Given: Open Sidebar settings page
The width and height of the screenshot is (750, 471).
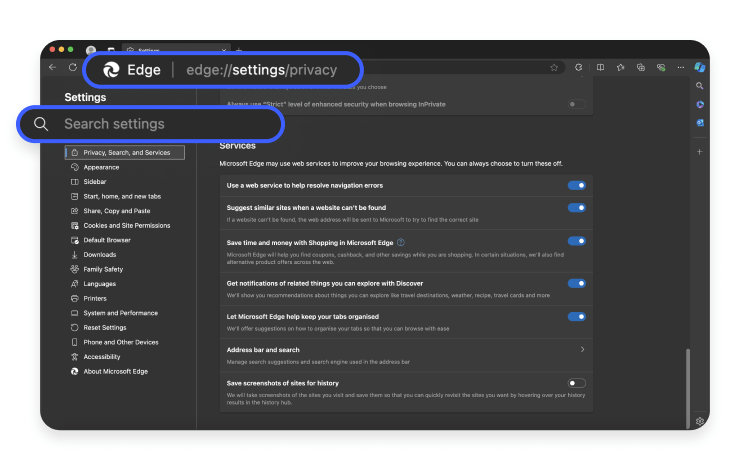Looking at the screenshot, I should [x=95, y=182].
